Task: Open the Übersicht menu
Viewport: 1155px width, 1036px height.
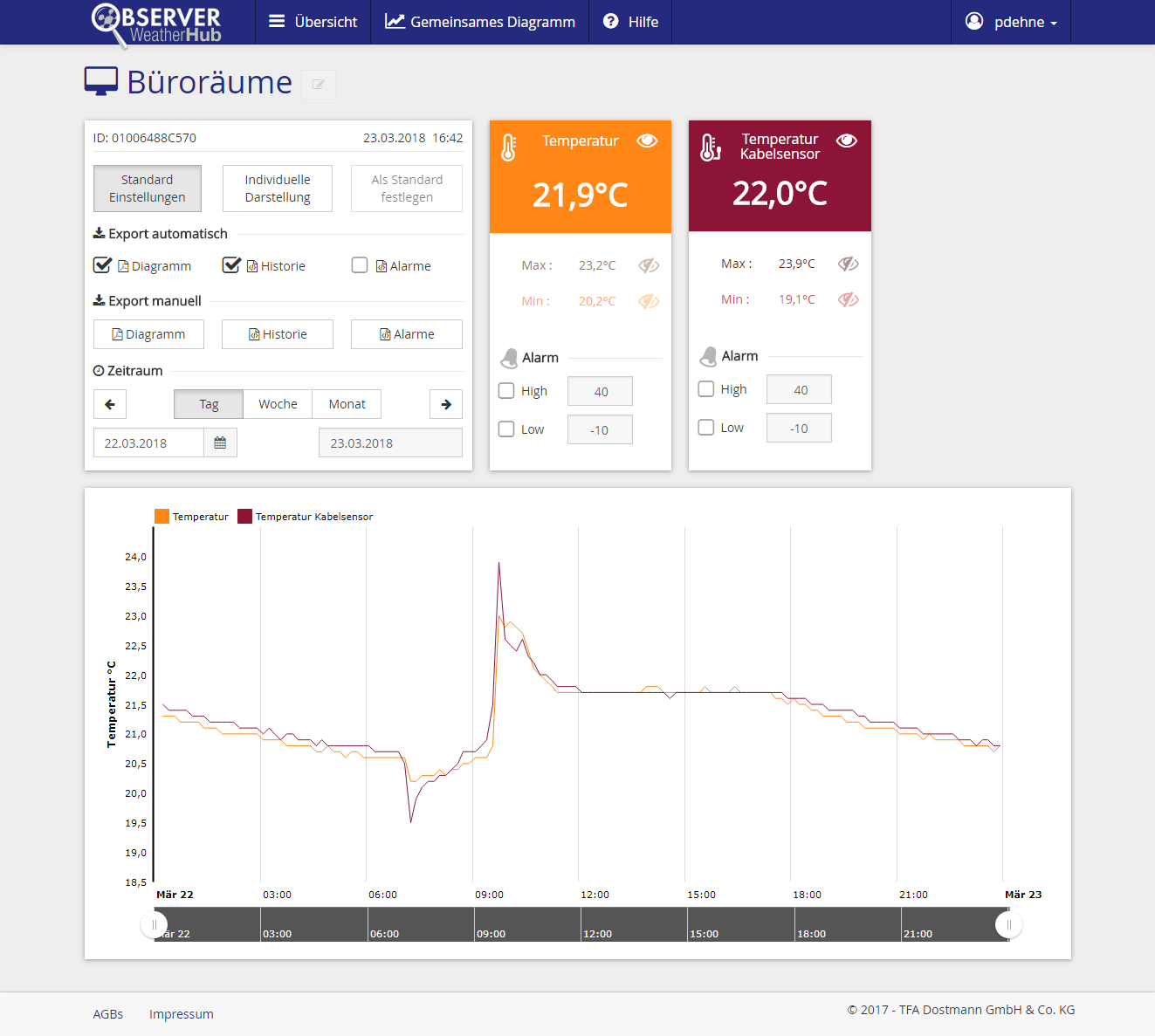Action: tap(313, 22)
